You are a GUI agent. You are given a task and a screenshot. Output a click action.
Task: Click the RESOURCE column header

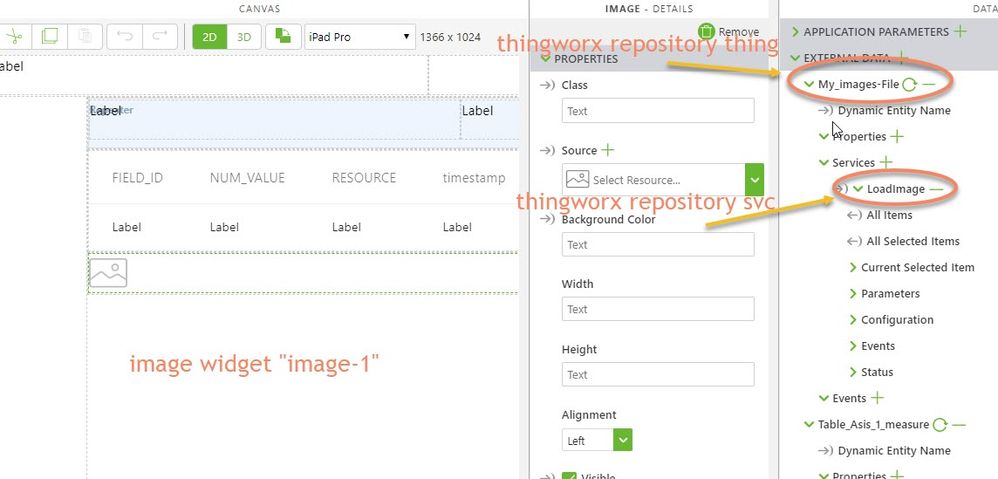tap(364, 178)
